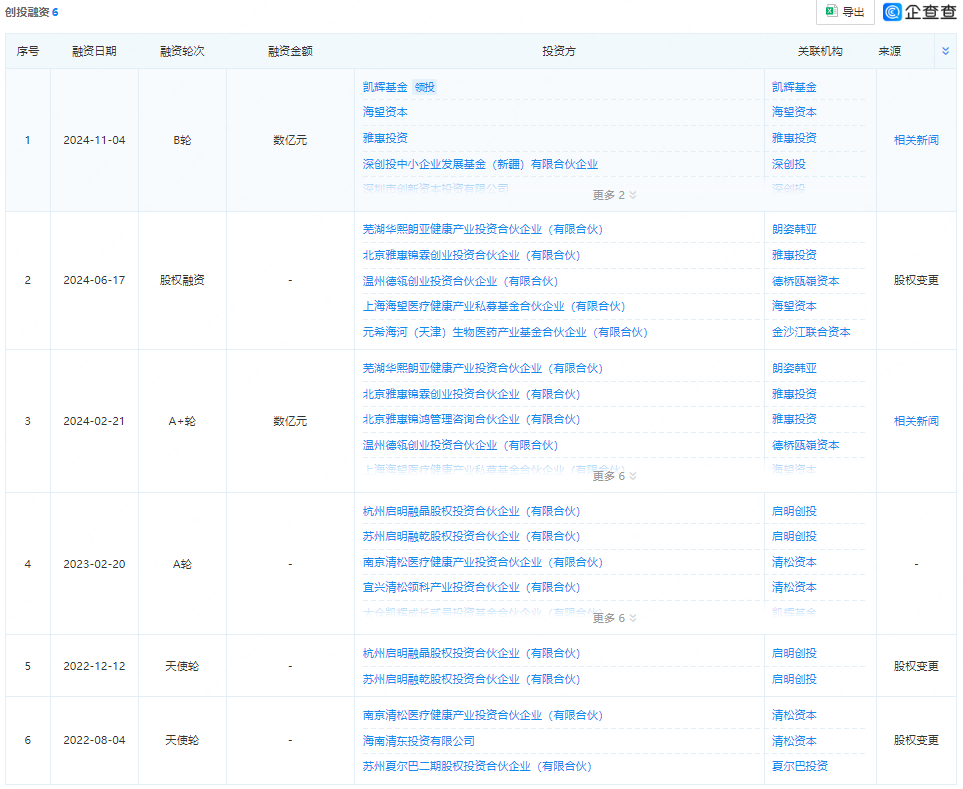Image resolution: width=963 pixels, height=789 pixels.
Task: Select the 2023-02-20 date cell
Action: point(94,564)
